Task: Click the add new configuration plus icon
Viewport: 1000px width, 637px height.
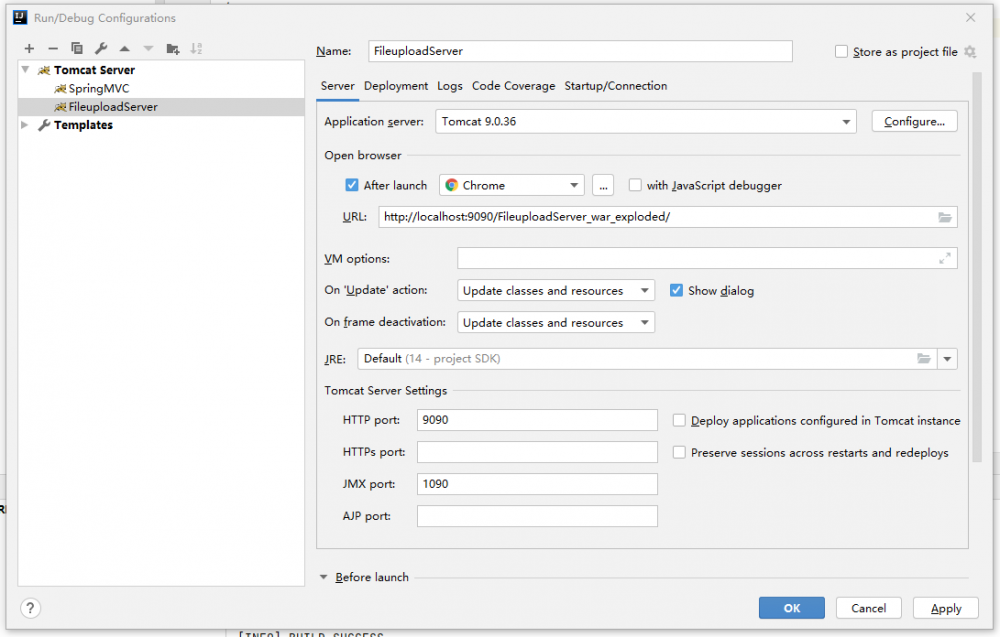Action: tap(29, 48)
